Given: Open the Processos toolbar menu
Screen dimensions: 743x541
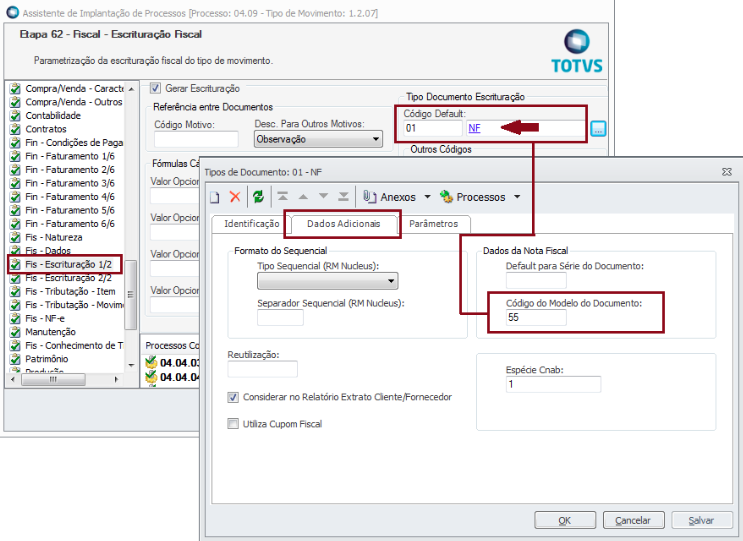Looking at the screenshot, I should (x=472, y=197).
